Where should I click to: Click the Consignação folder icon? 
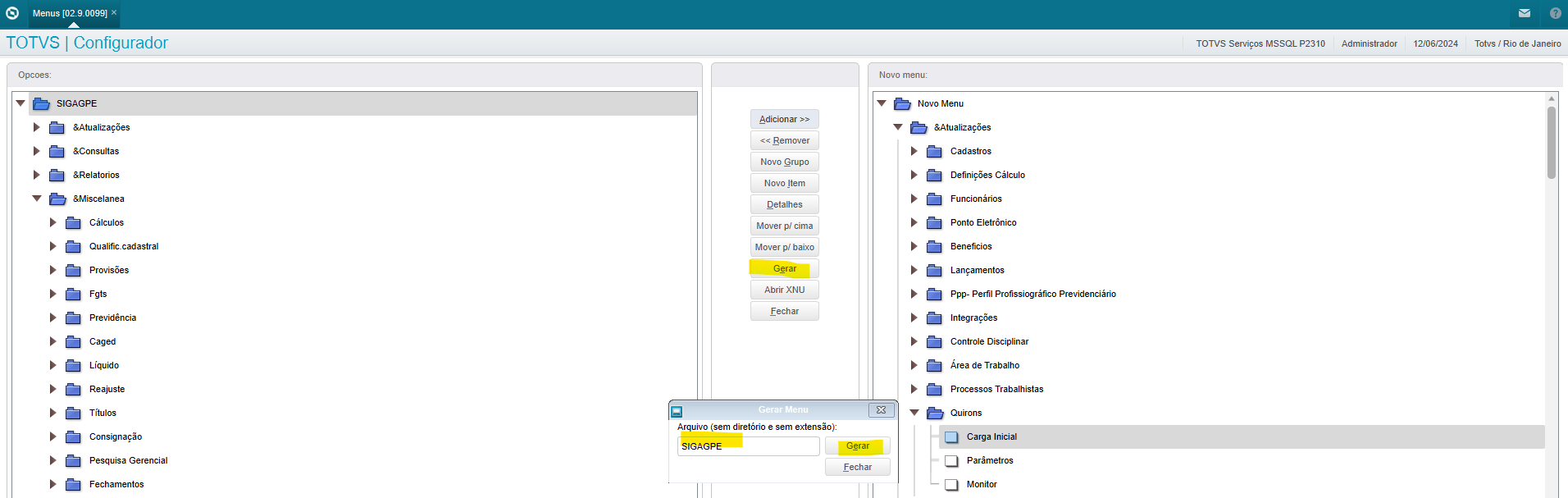(73, 436)
